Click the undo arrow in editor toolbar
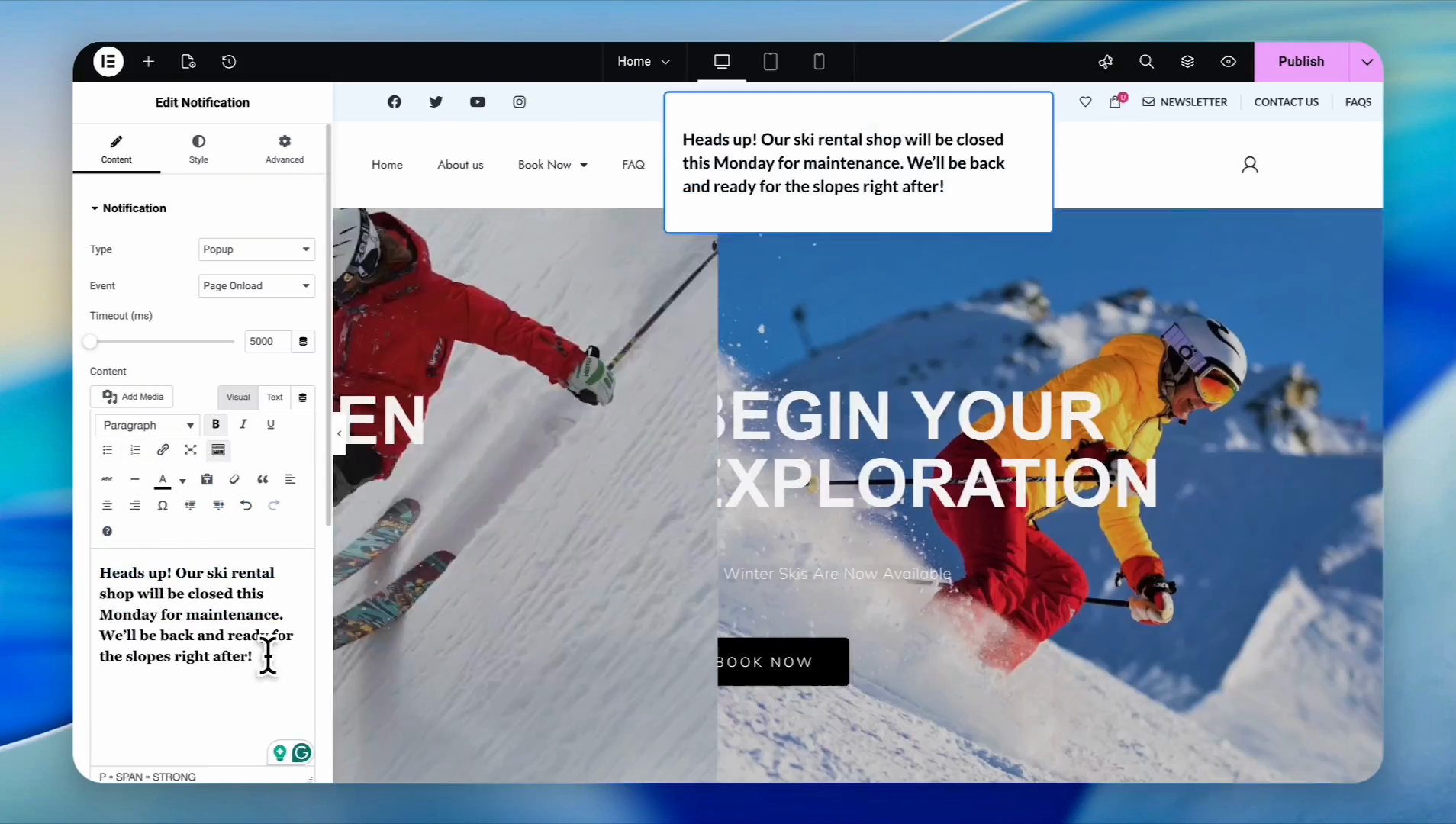The image size is (1456, 824). [246, 505]
